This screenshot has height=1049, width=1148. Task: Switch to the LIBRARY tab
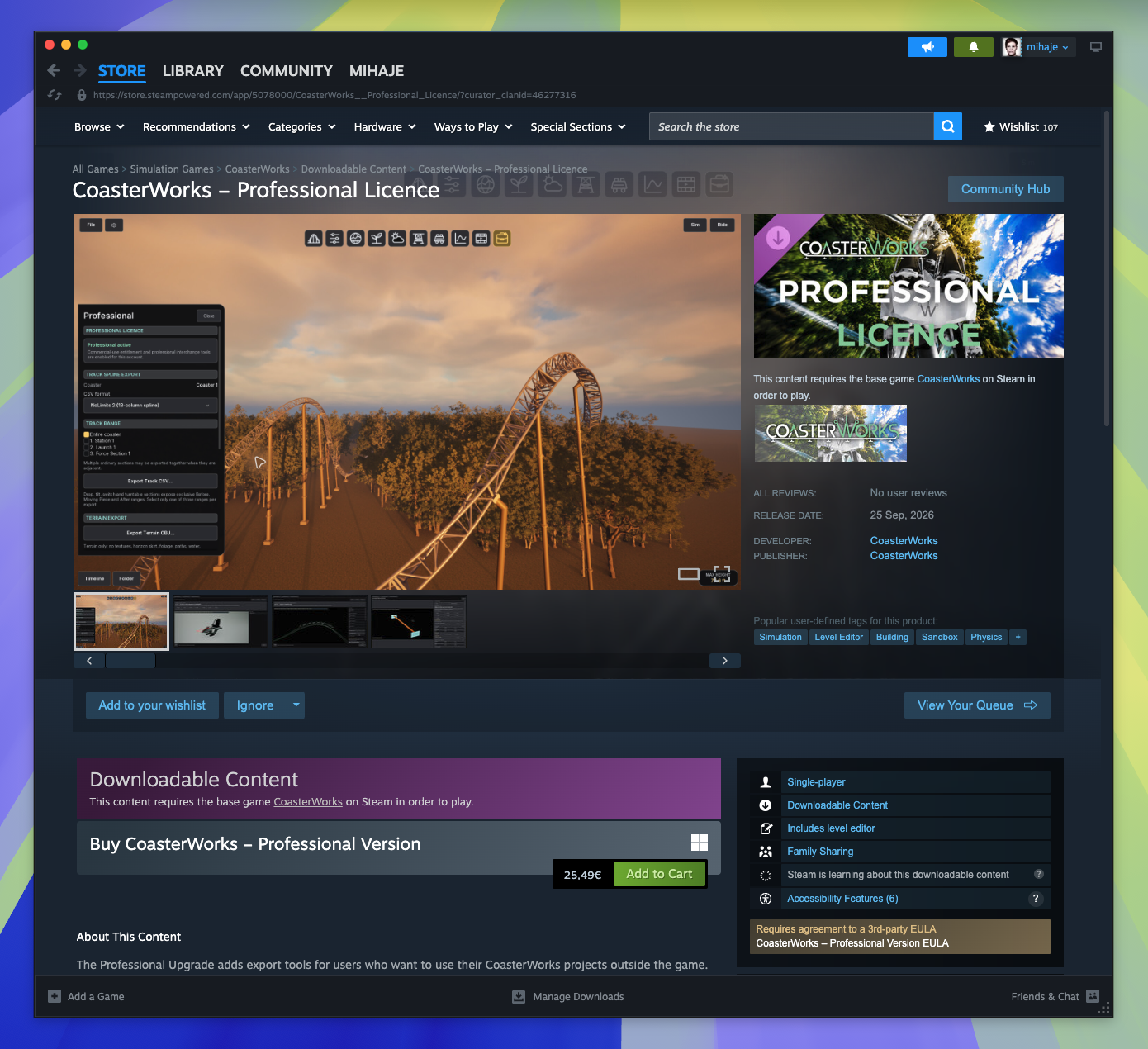click(193, 71)
